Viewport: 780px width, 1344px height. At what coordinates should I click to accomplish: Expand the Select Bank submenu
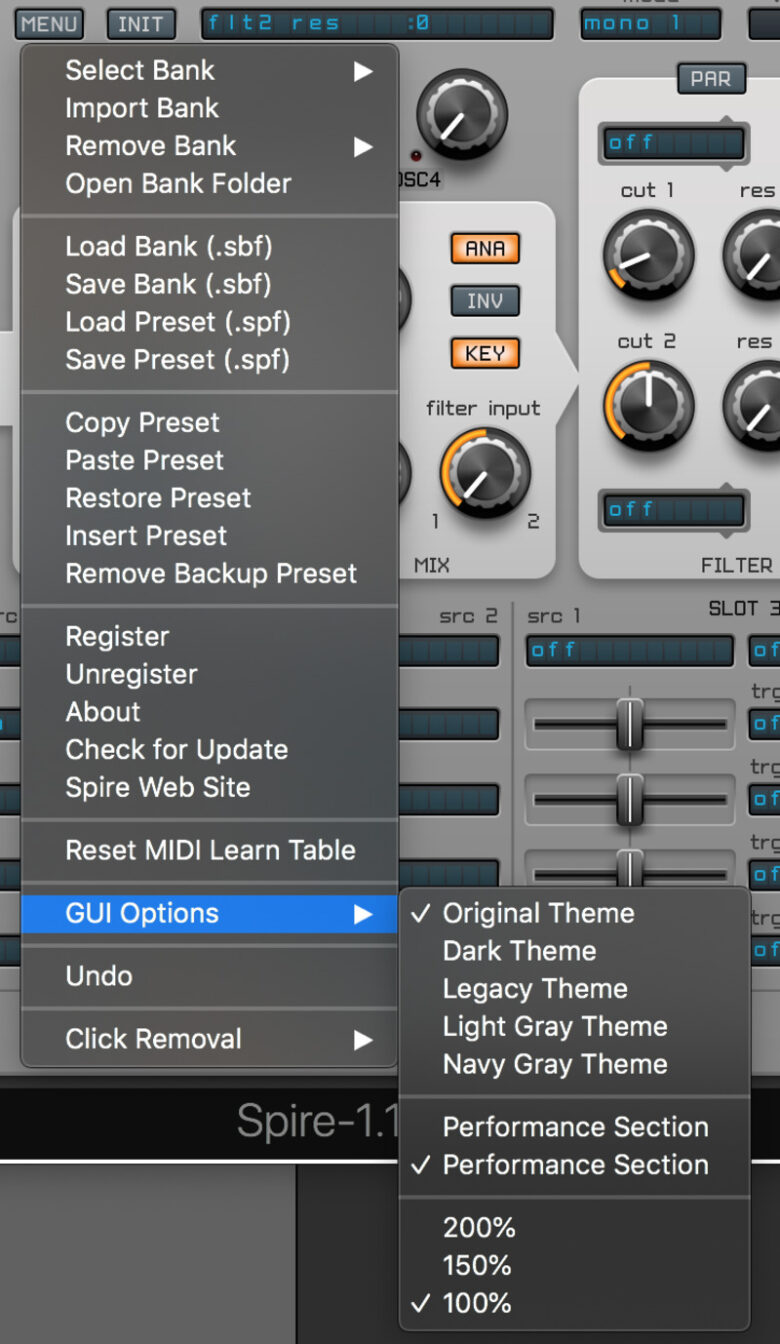(x=210, y=70)
